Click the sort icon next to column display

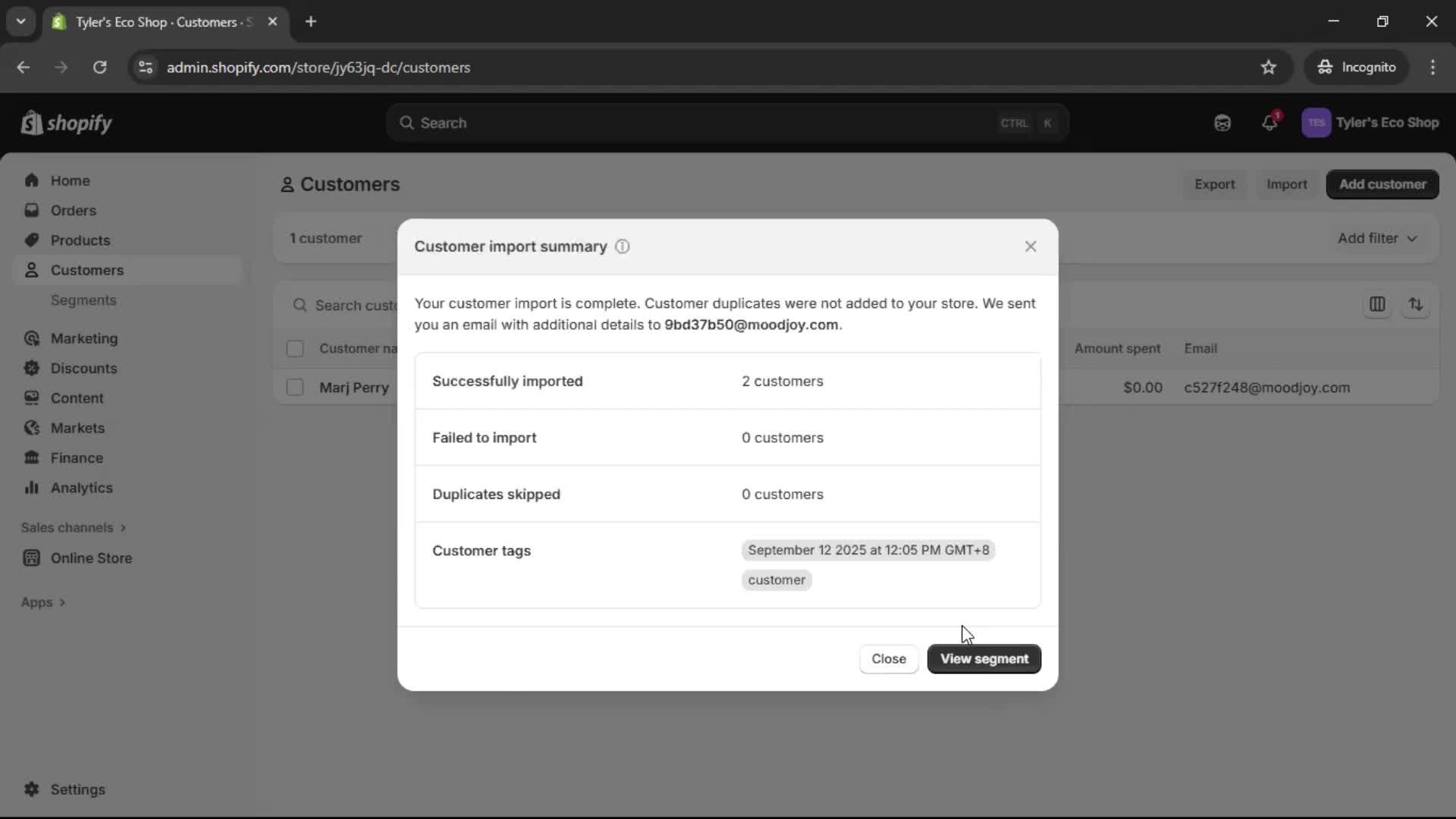(x=1417, y=305)
